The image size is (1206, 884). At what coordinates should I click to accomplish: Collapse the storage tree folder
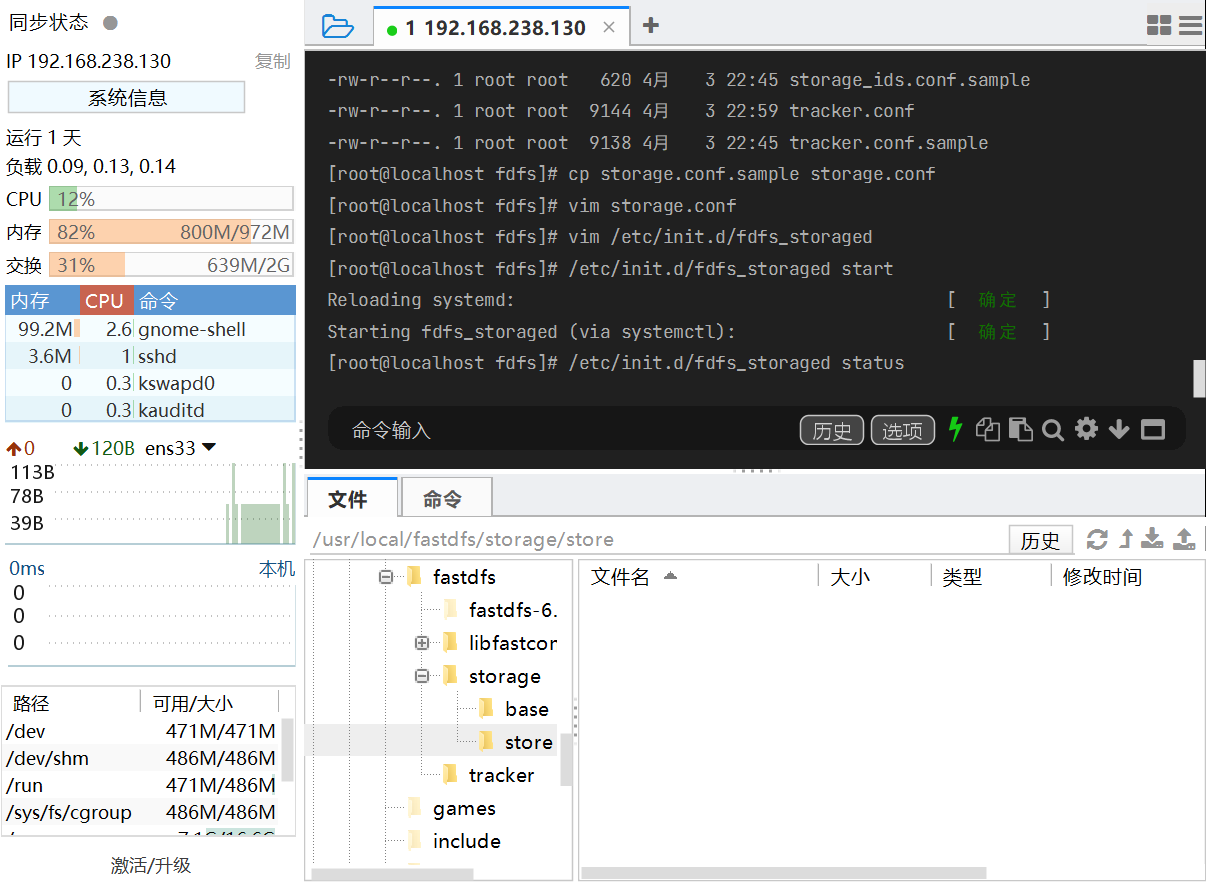click(422, 676)
